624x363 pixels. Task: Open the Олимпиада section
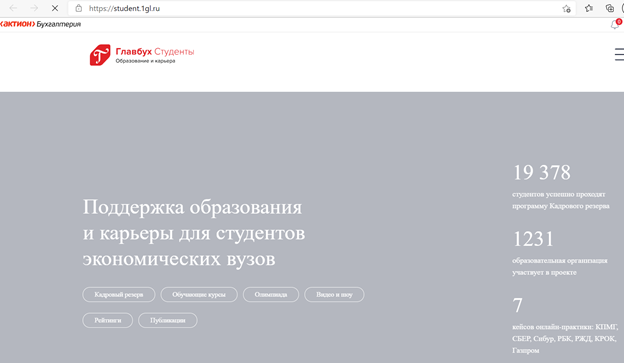point(271,295)
